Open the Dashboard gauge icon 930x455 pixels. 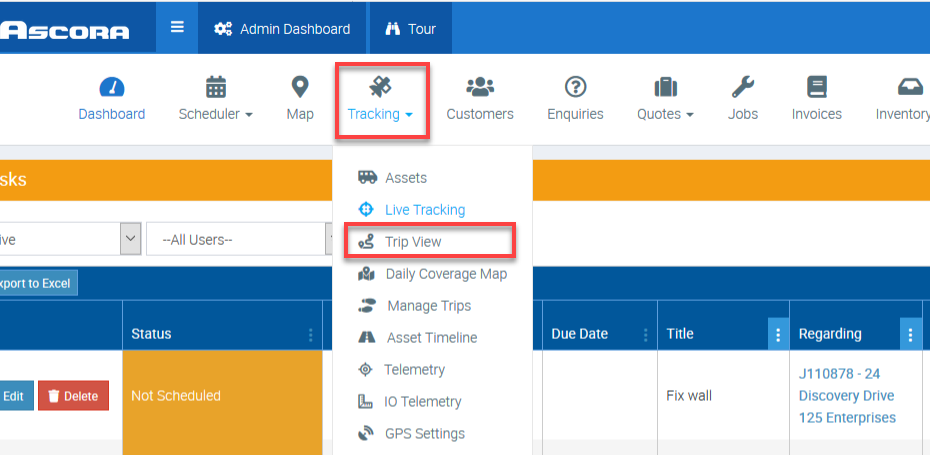coord(112,87)
